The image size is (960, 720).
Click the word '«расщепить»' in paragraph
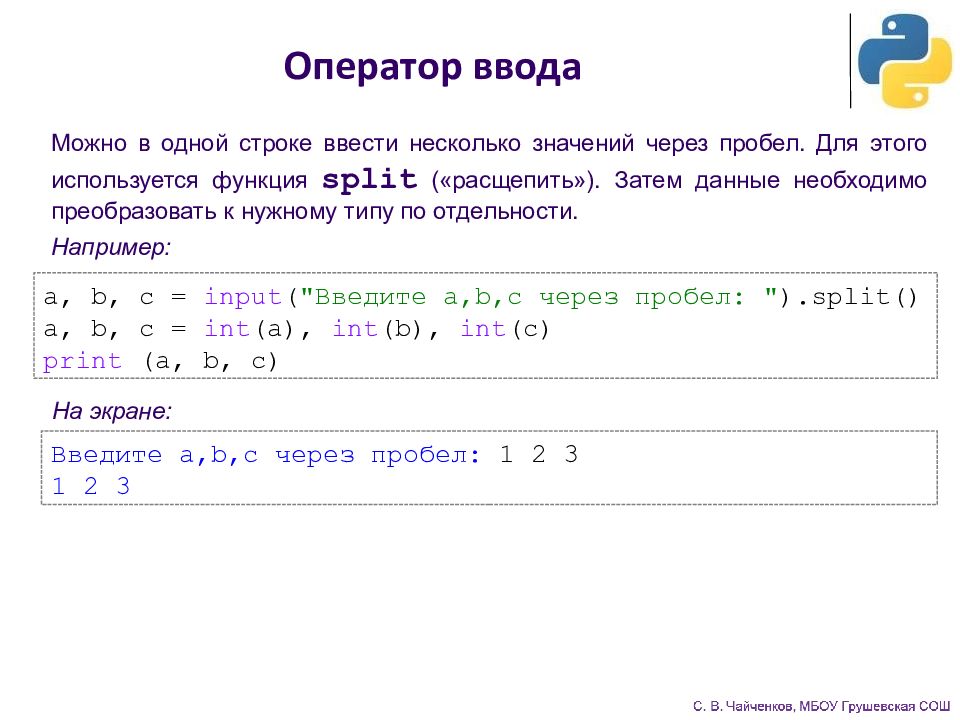(512, 181)
